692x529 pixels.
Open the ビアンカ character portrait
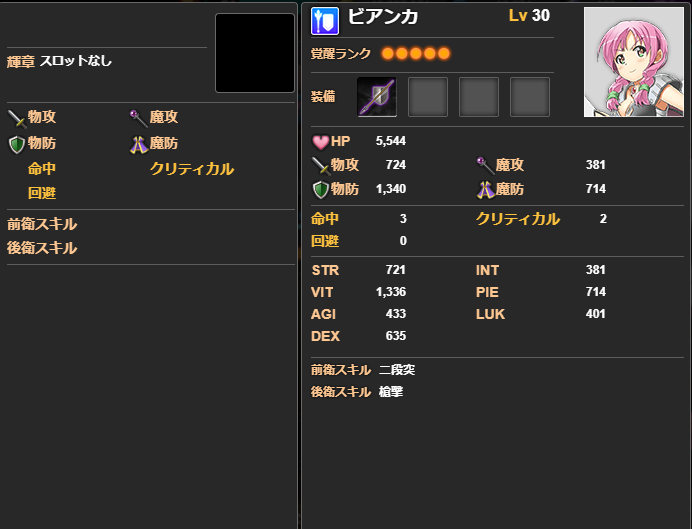633,62
